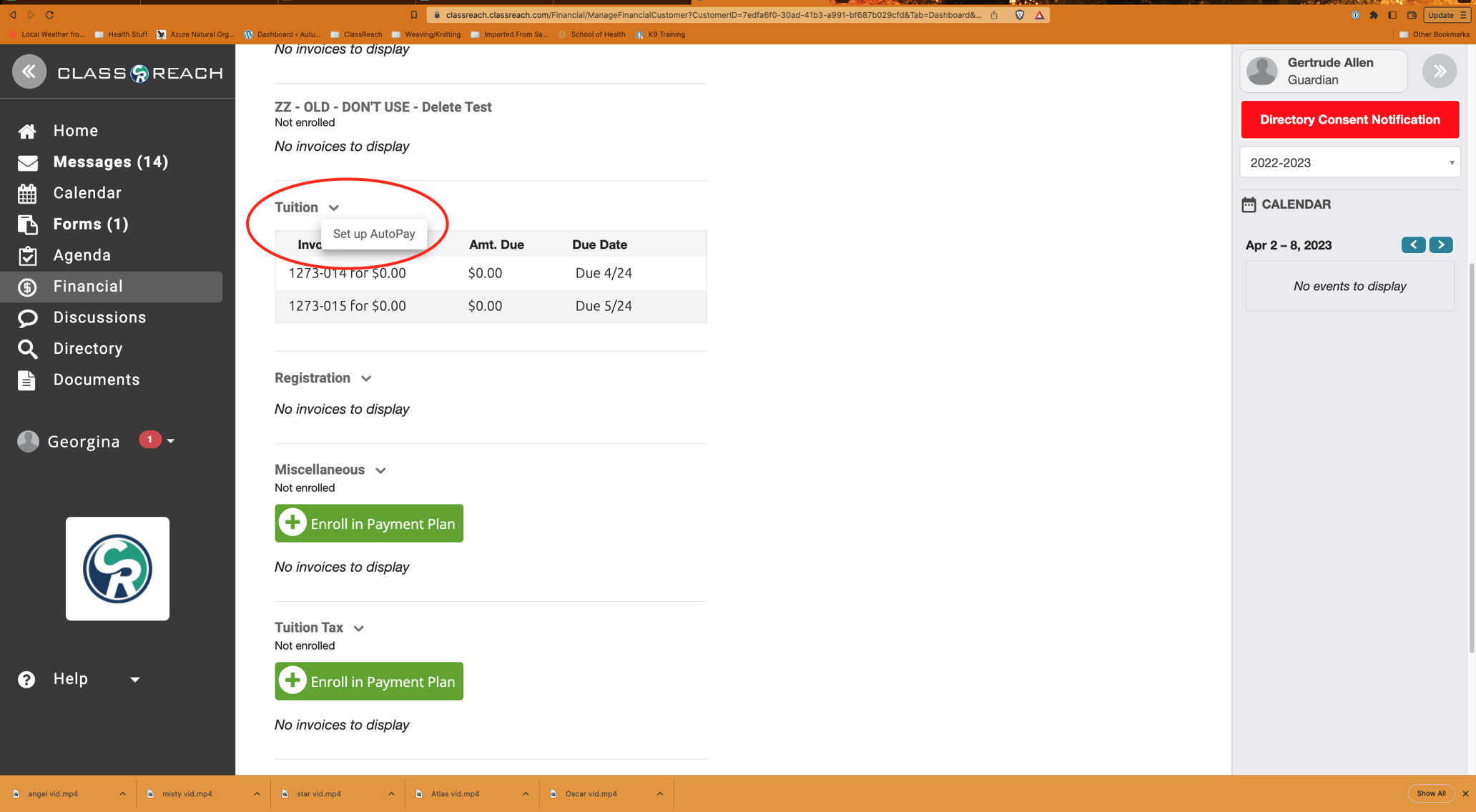Open Documents page icon in sidebar

(27, 380)
